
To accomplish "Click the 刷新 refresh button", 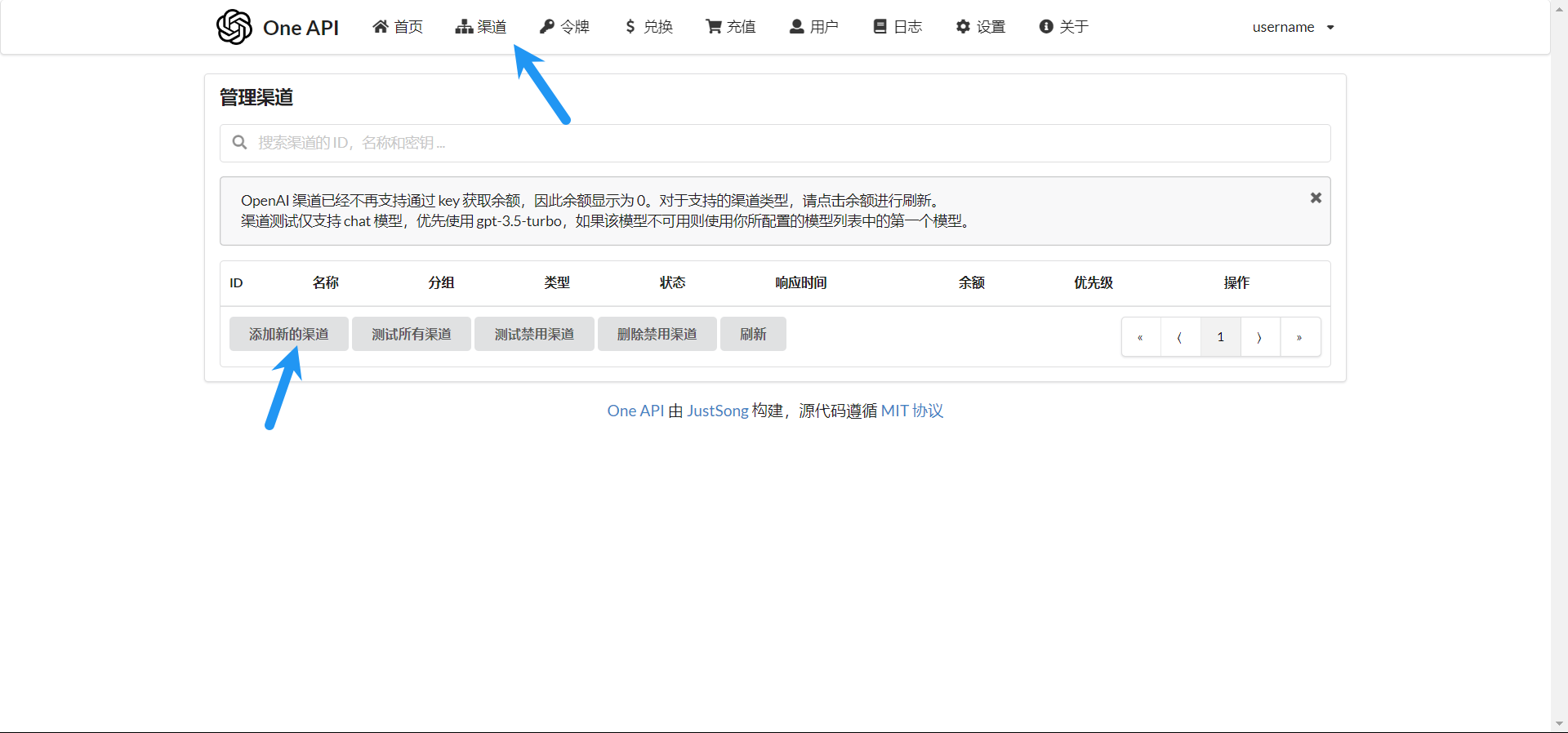I will (x=753, y=334).
